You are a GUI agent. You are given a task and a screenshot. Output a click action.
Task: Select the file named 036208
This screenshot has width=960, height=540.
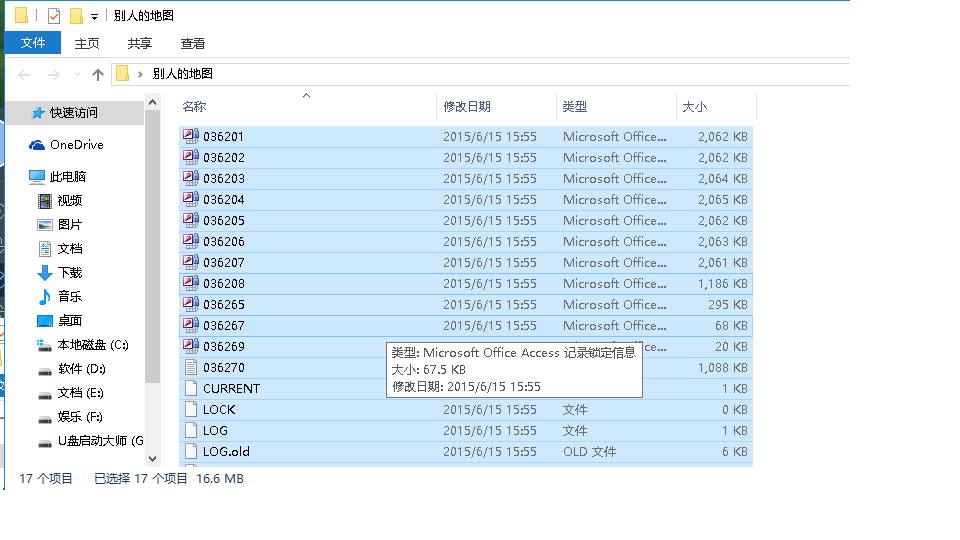click(x=223, y=283)
